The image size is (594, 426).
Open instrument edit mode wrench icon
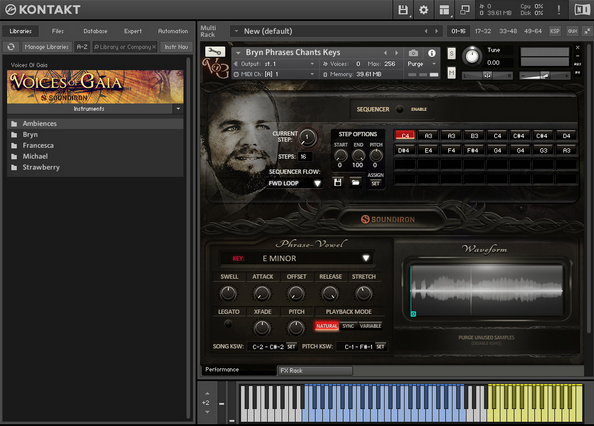(x=215, y=52)
